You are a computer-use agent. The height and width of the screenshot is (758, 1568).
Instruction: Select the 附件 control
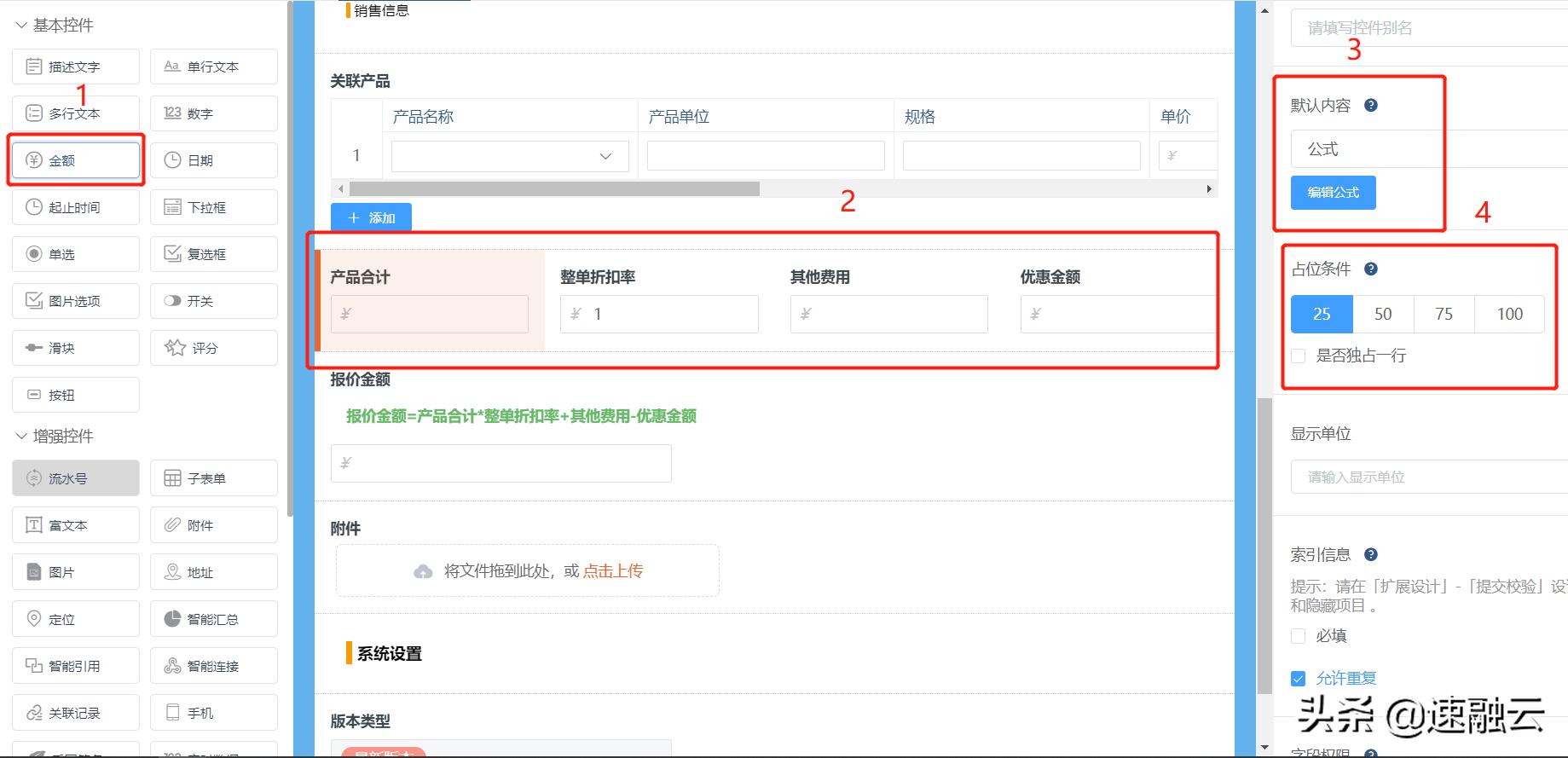click(x=214, y=525)
